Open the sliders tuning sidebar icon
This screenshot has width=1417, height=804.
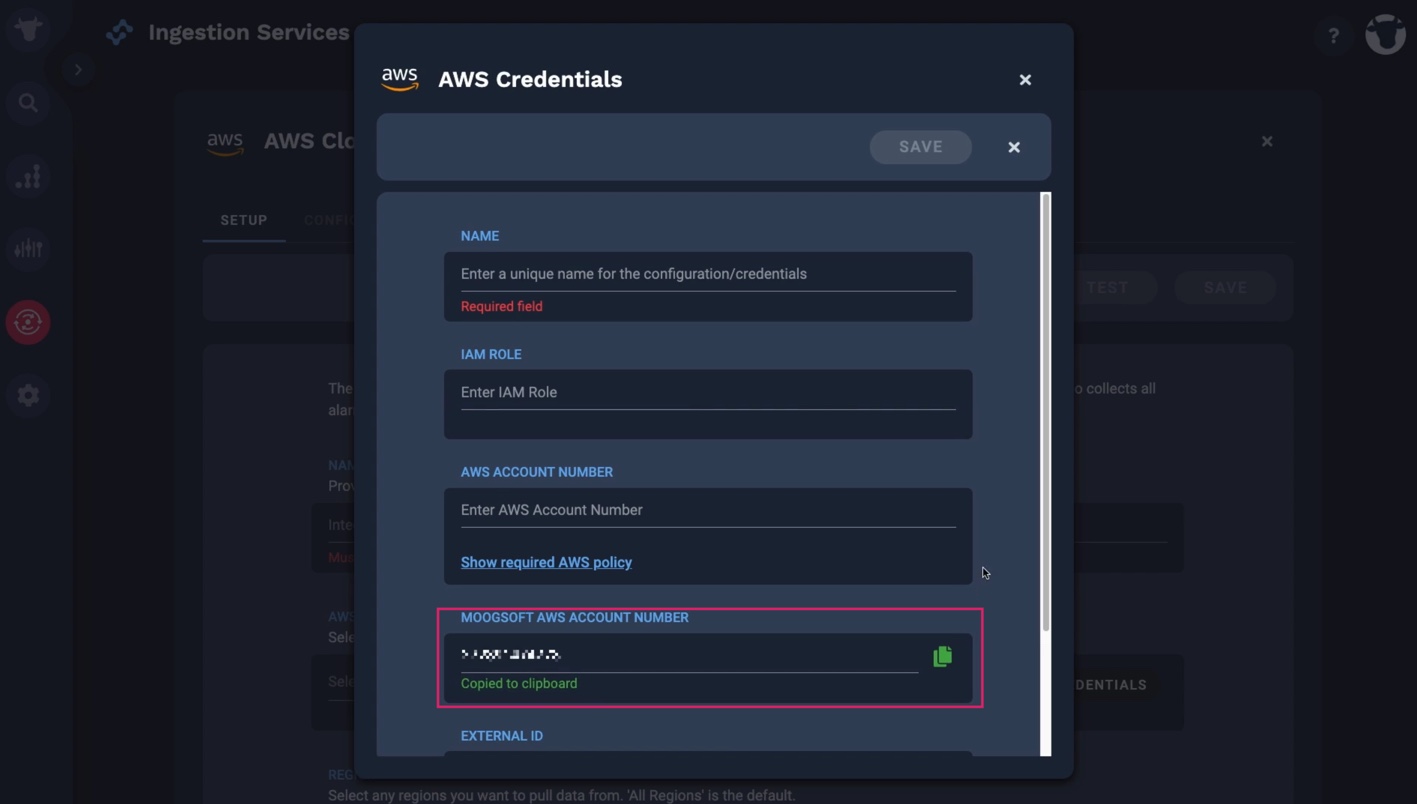pyautogui.click(x=28, y=248)
